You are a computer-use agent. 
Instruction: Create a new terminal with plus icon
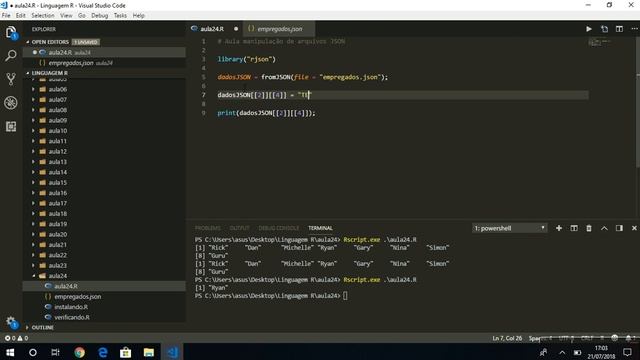(x=559, y=228)
